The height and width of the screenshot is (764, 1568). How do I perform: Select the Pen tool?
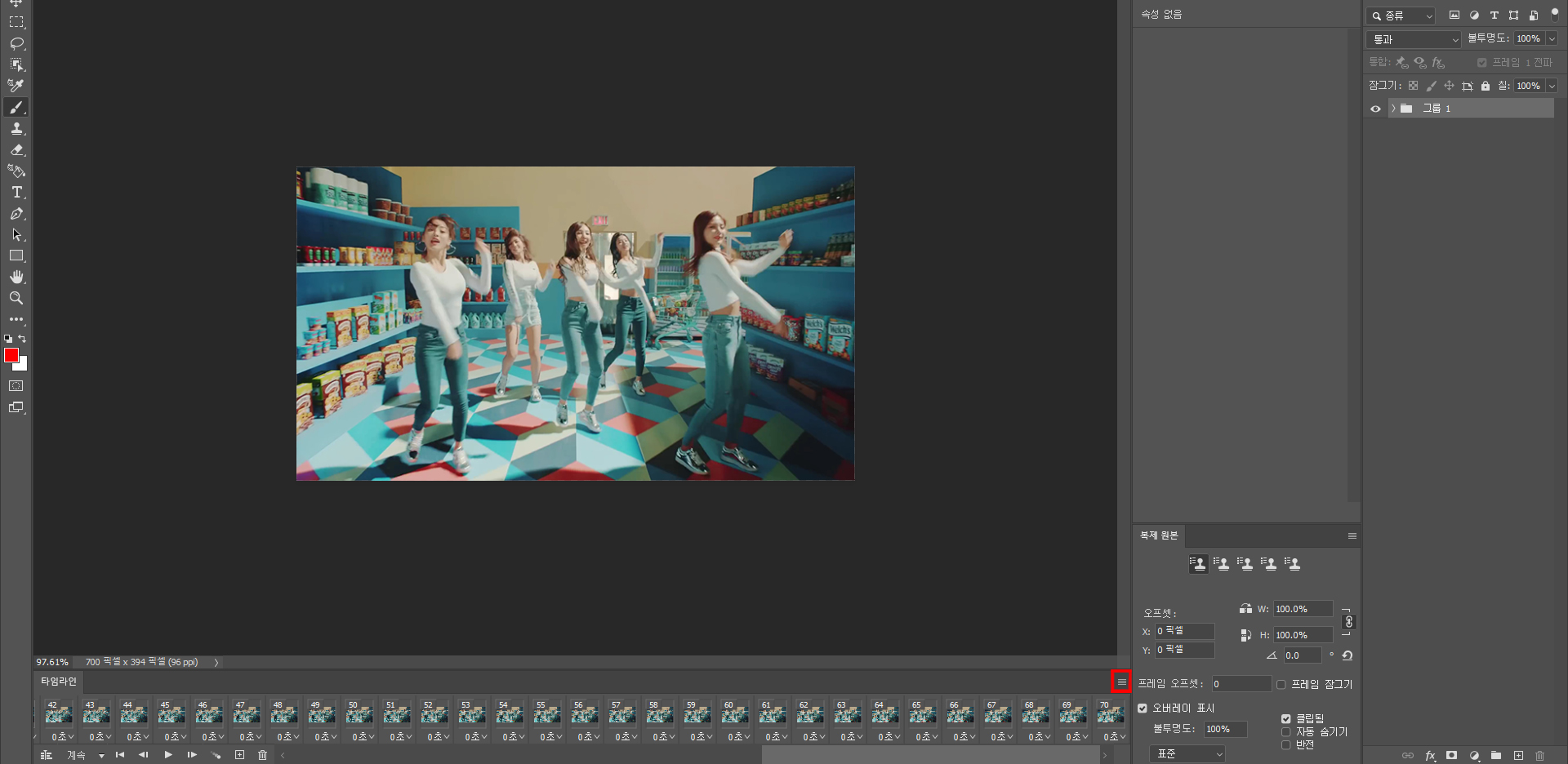coord(16,213)
